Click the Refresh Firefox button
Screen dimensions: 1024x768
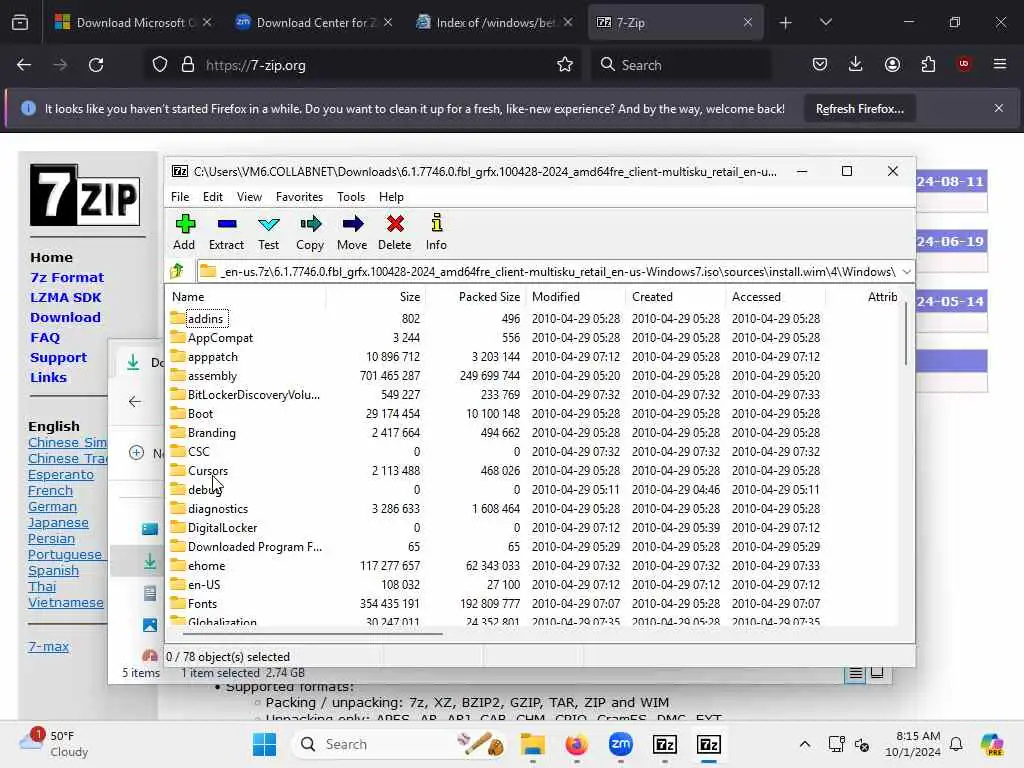[859, 109]
